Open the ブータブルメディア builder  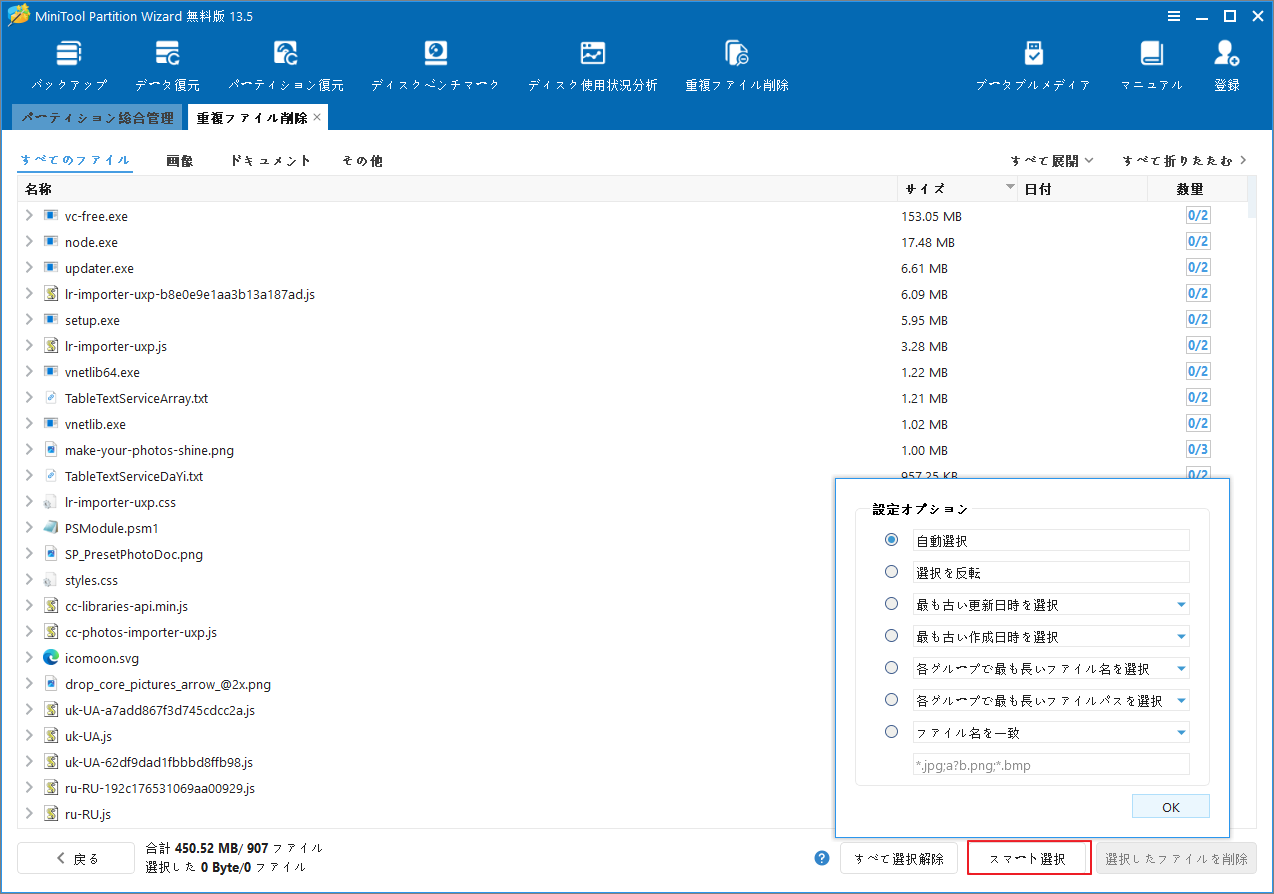pos(1034,62)
